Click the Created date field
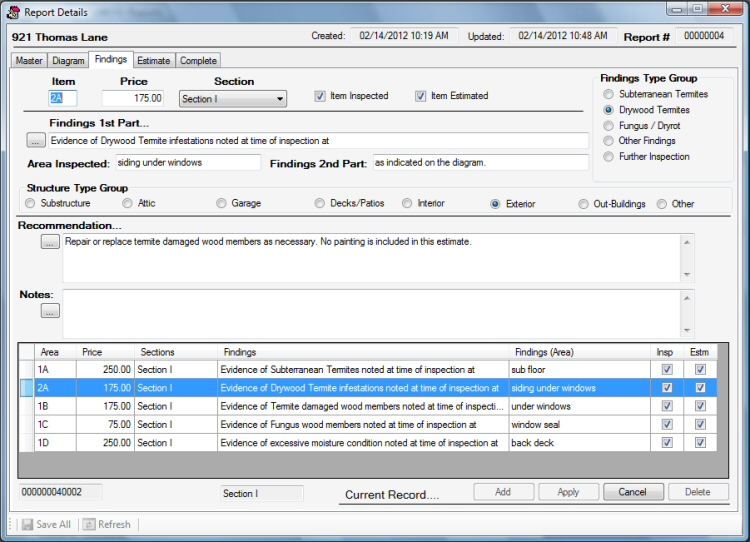750x542 pixels. pos(404,36)
